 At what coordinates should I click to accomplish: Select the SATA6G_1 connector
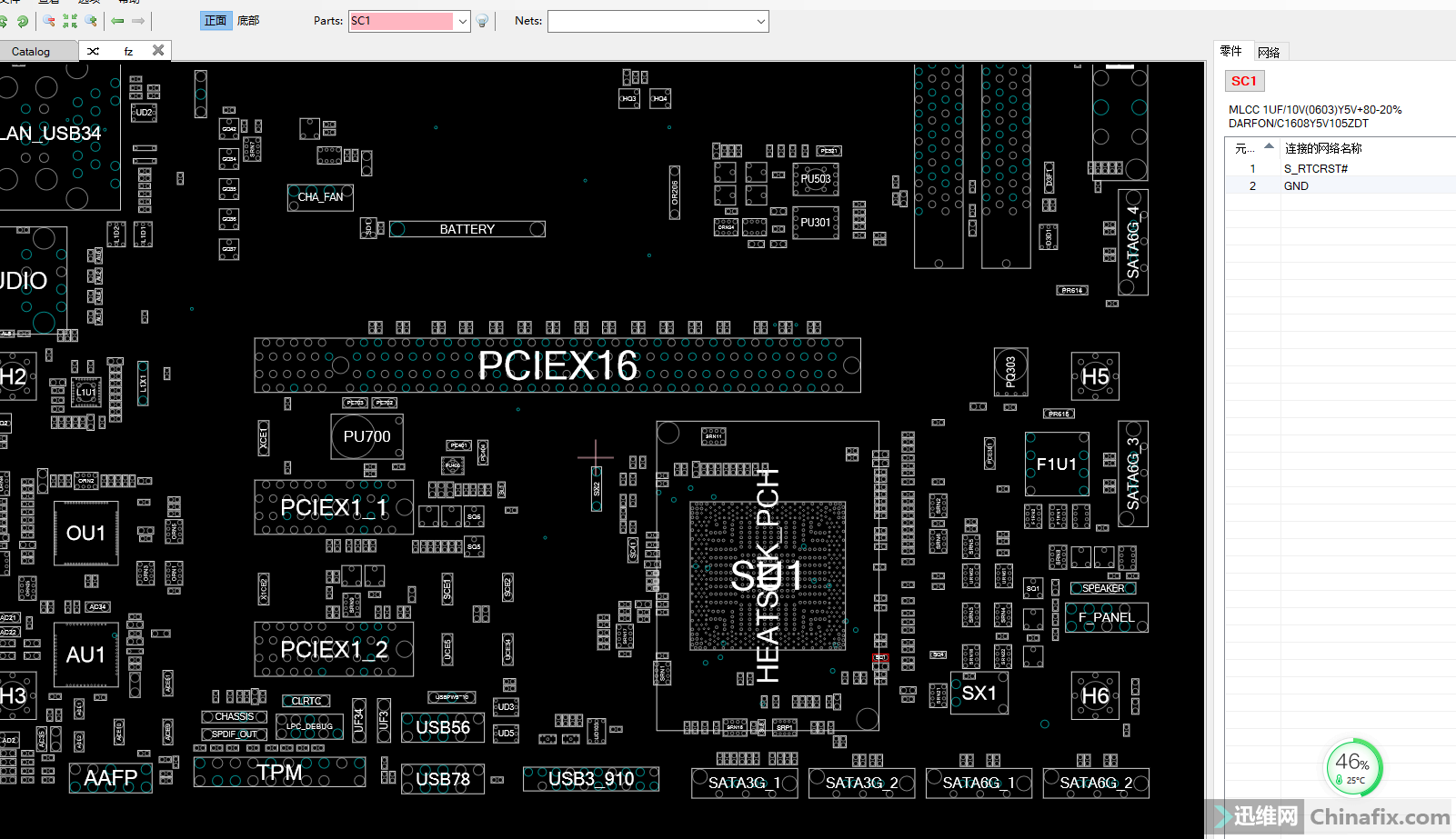(x=979, y=783)
